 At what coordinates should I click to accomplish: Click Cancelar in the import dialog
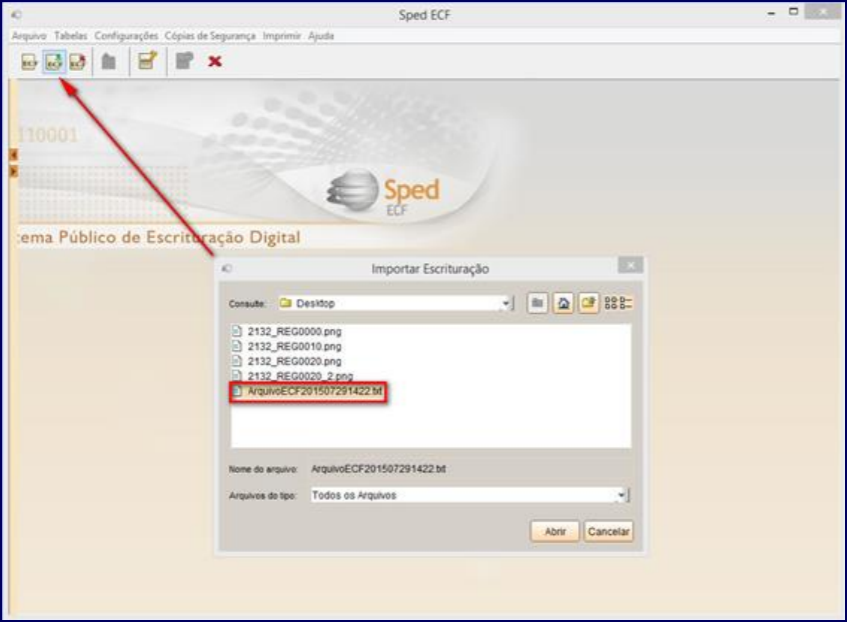(608, 532)
